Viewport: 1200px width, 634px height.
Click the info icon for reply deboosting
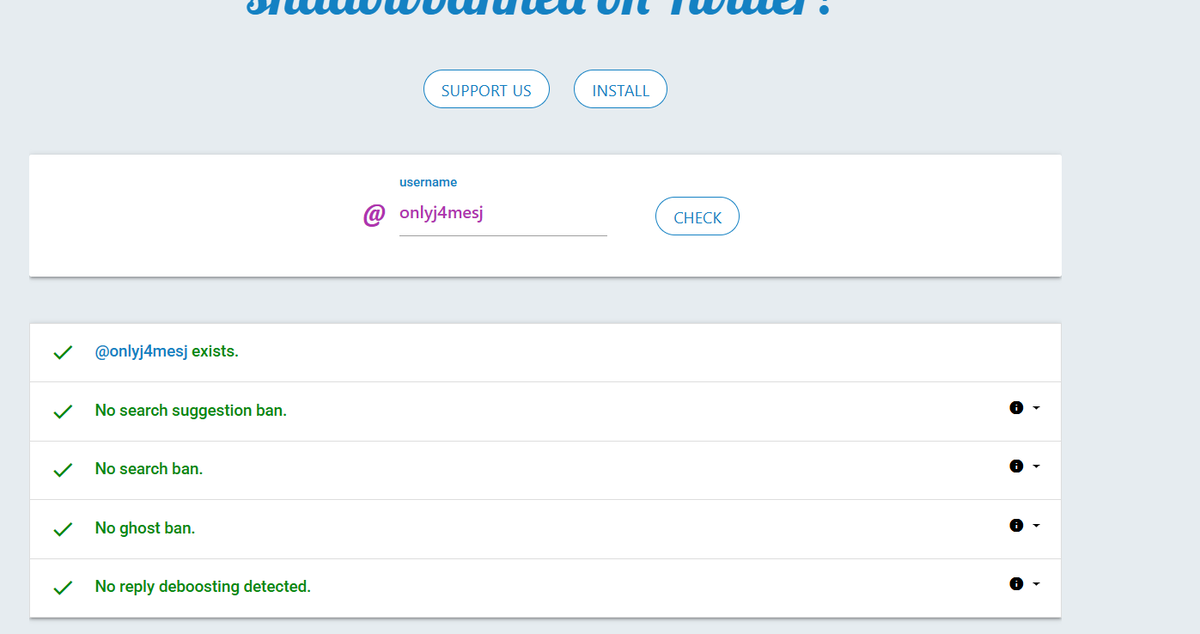point(1016,583)
